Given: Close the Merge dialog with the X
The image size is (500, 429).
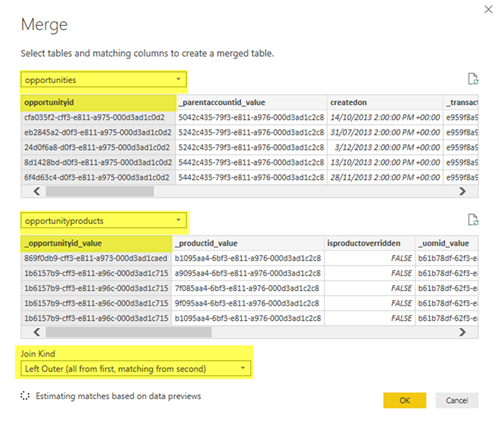Looking at the screenshot, I should (x=488, y=9).
